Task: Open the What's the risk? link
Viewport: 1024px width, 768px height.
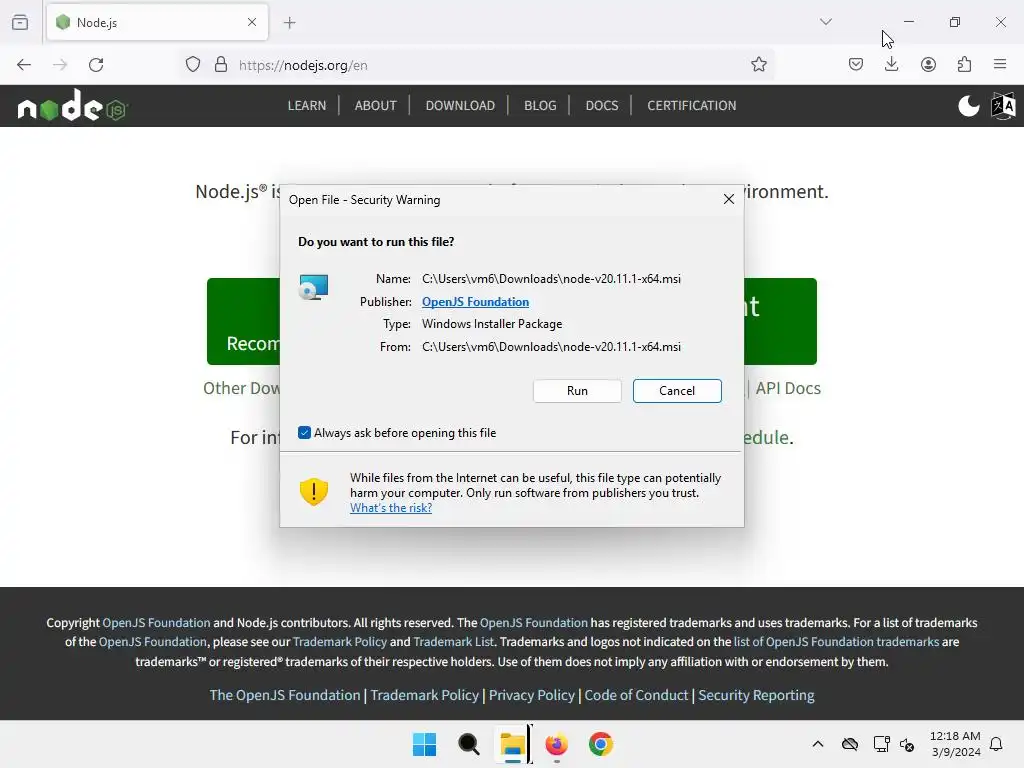Action: (391, 508)
